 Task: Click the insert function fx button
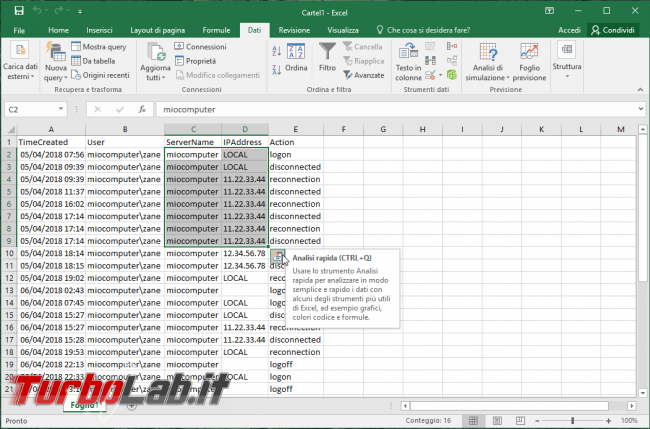pyautogui.click(x=142, y=109)
